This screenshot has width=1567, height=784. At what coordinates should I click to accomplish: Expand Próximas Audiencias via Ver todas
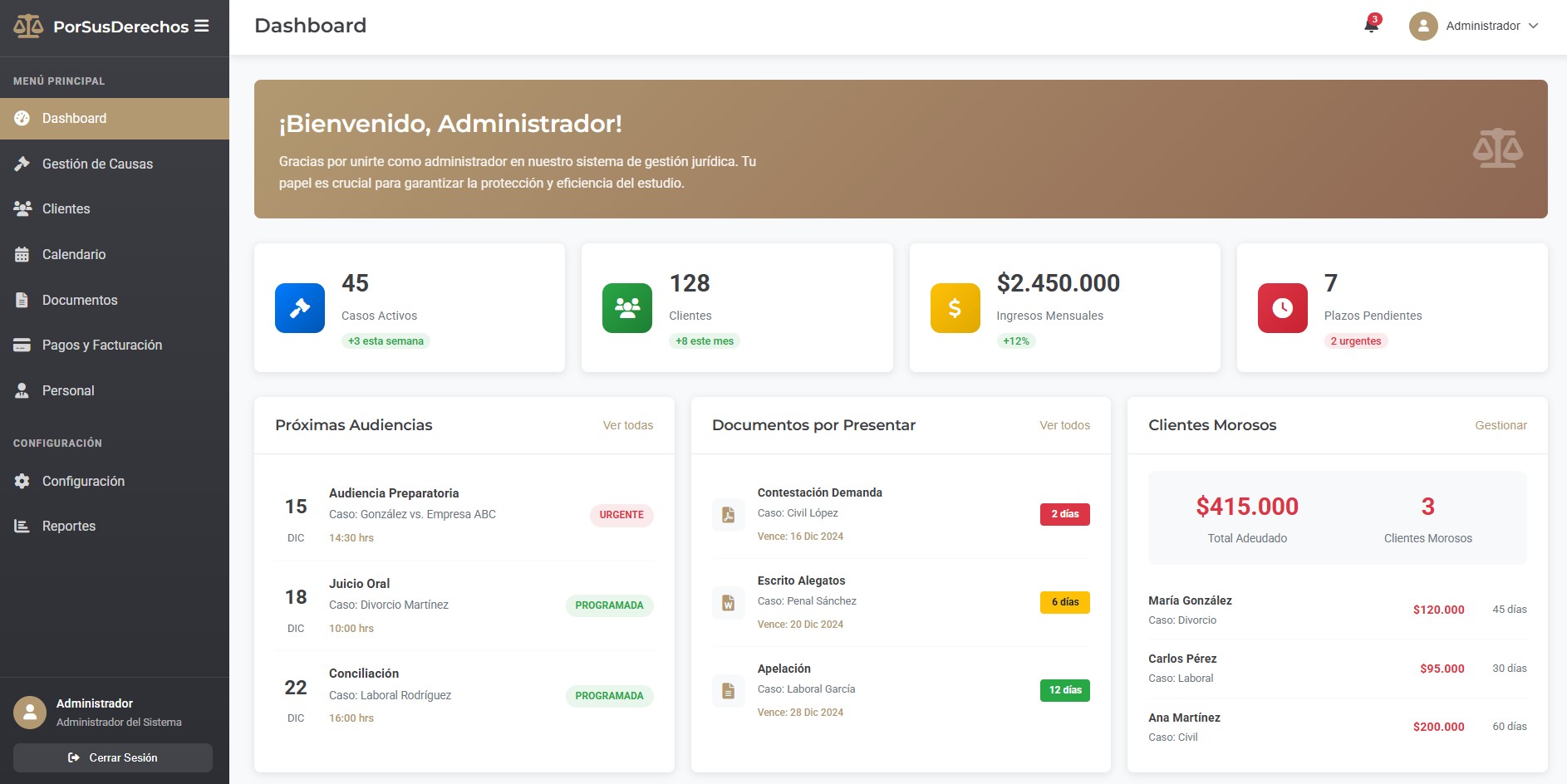click(x=628, y=424)
